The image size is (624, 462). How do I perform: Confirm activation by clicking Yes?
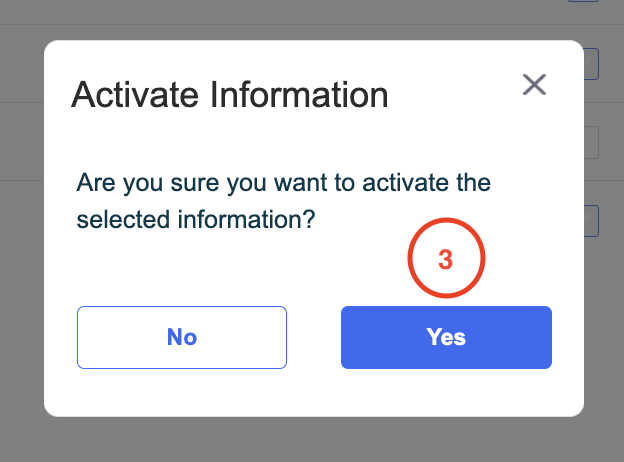point(446,337)
